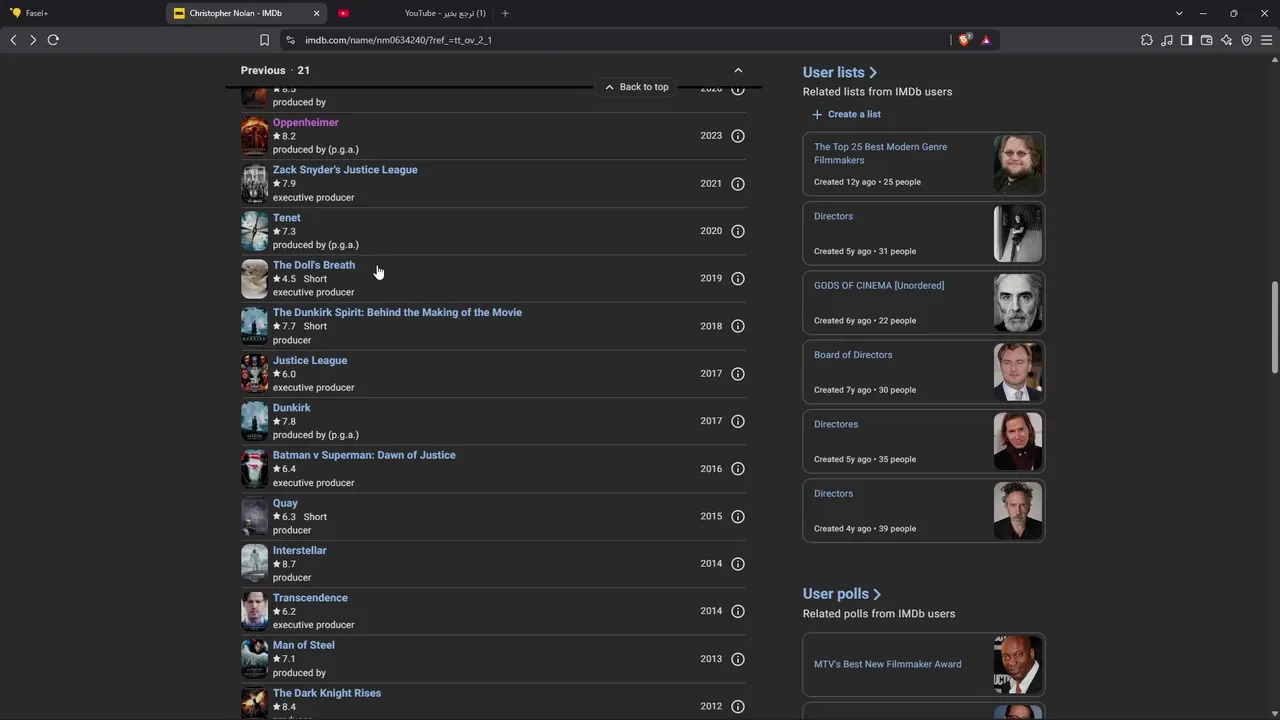
Task: Show info for The Dark Knight Rises
Action: (x=738, y=706)
